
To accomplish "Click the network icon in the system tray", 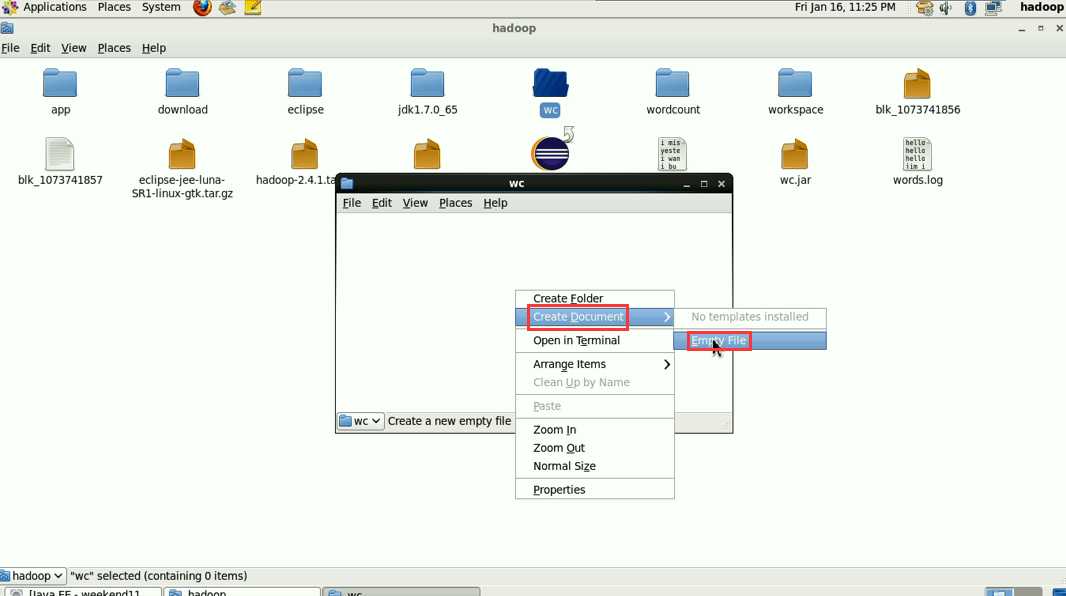I will click(x=993, y=7).
